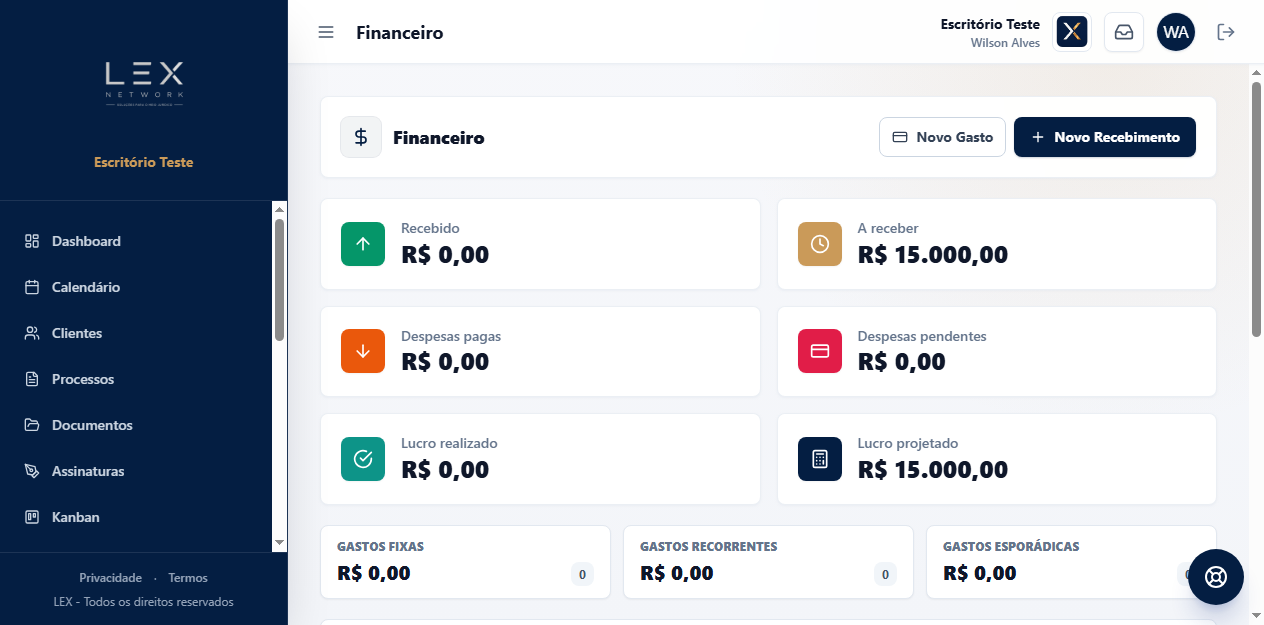The width and height of the screenshot is (1264, 625).
Task: Click the red Despesas pendentes card icon
Action: pyautogui.click(x=820, y=351)
